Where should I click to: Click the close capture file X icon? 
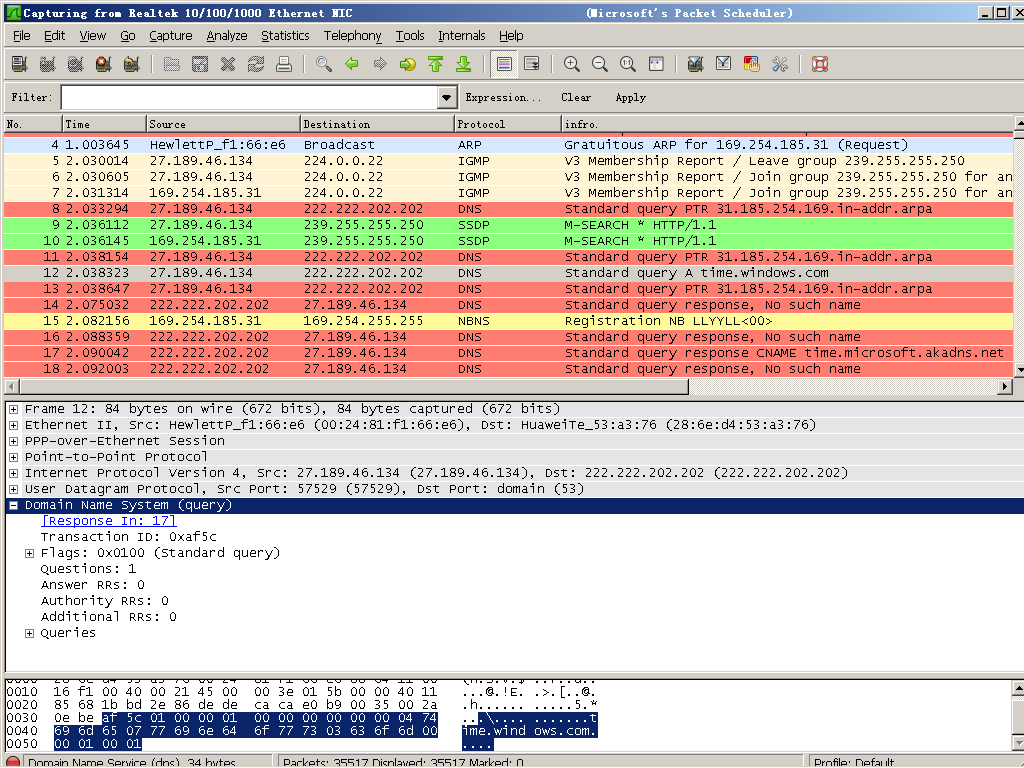[x=227, y=64]
